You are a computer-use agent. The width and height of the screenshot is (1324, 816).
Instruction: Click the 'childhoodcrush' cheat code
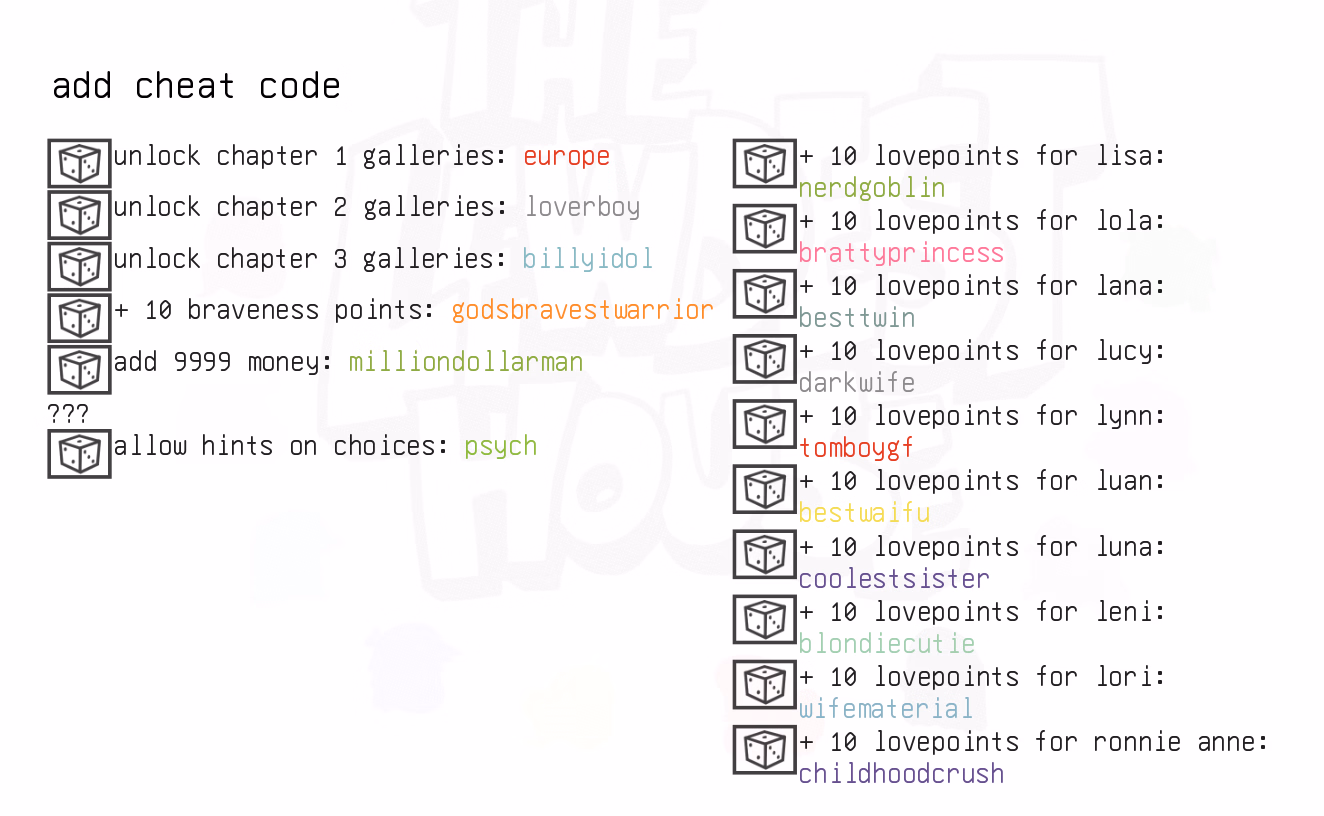pyautogui.click(x=900, y=774)
